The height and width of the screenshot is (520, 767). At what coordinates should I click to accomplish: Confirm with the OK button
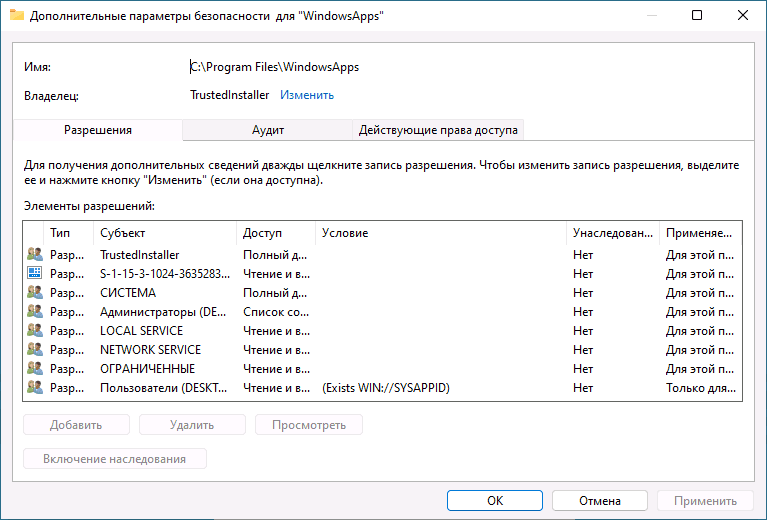pyautogui.click(x=495, y=500)
